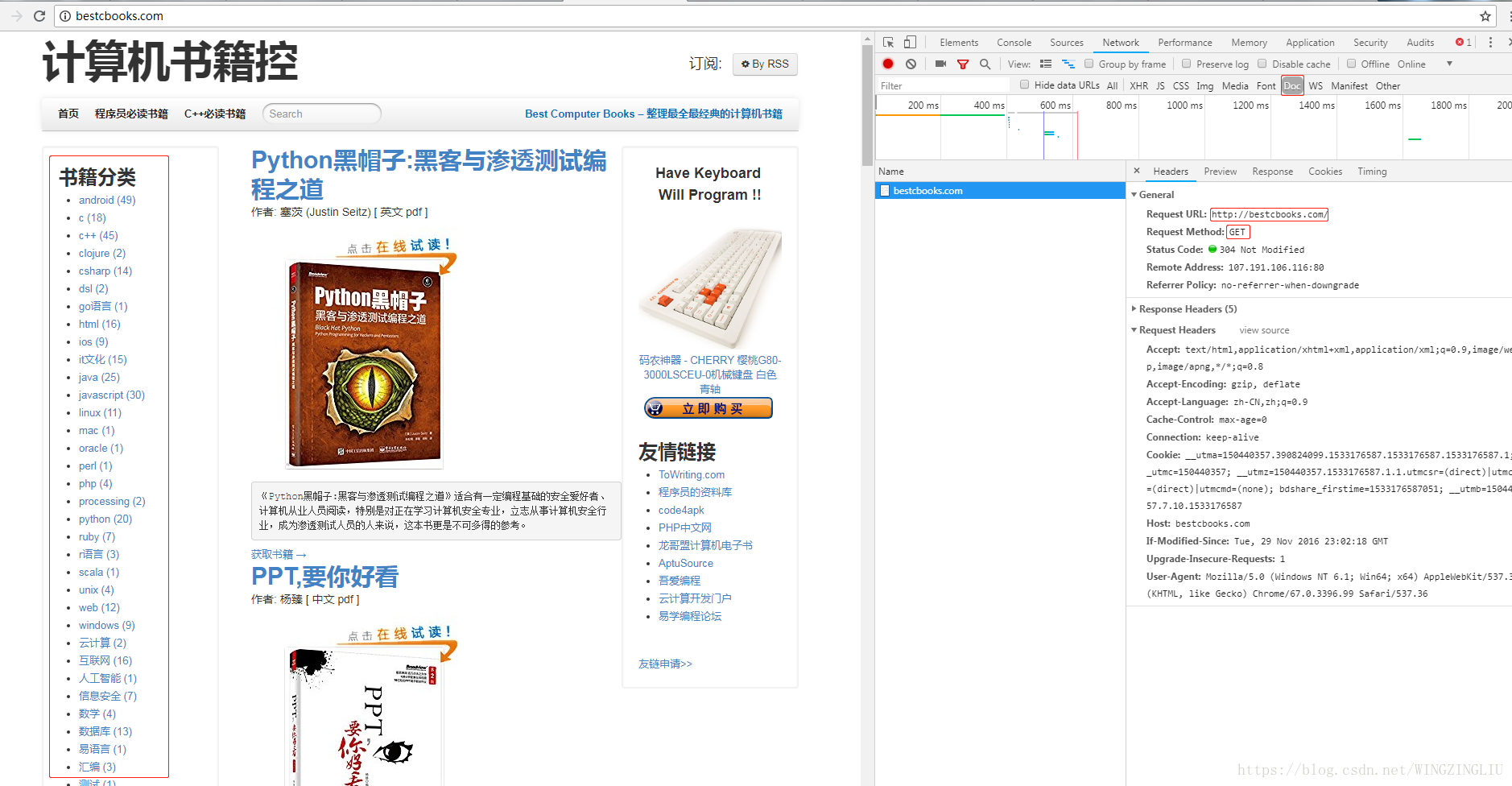
Task: Select the XHR resource type filter
Action: (1138, 85)
